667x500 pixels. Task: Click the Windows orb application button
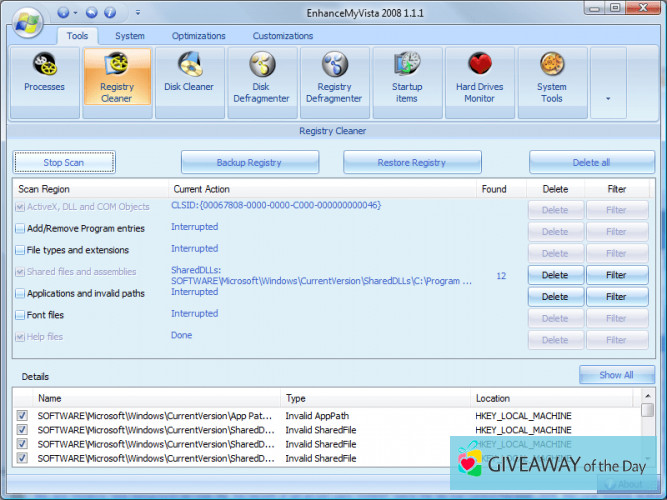[x=27, y=18]
